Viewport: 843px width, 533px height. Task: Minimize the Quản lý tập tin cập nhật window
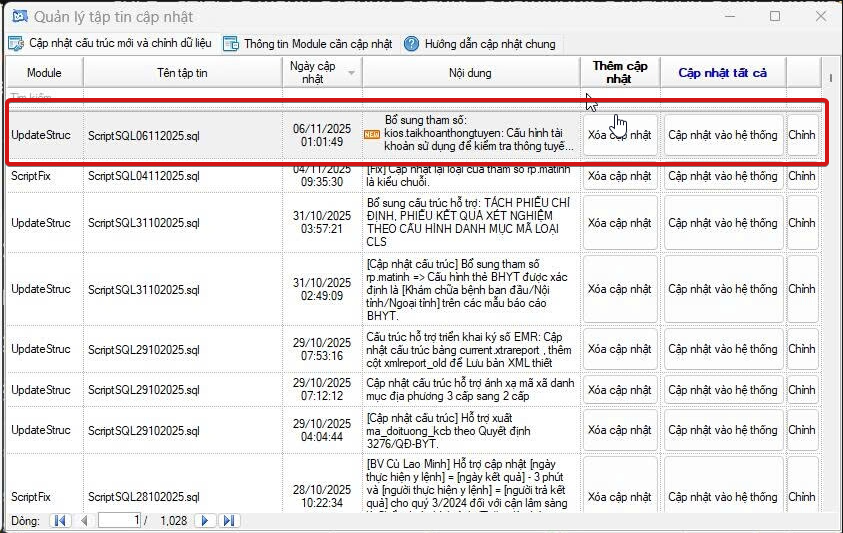(x=730, y=16)
